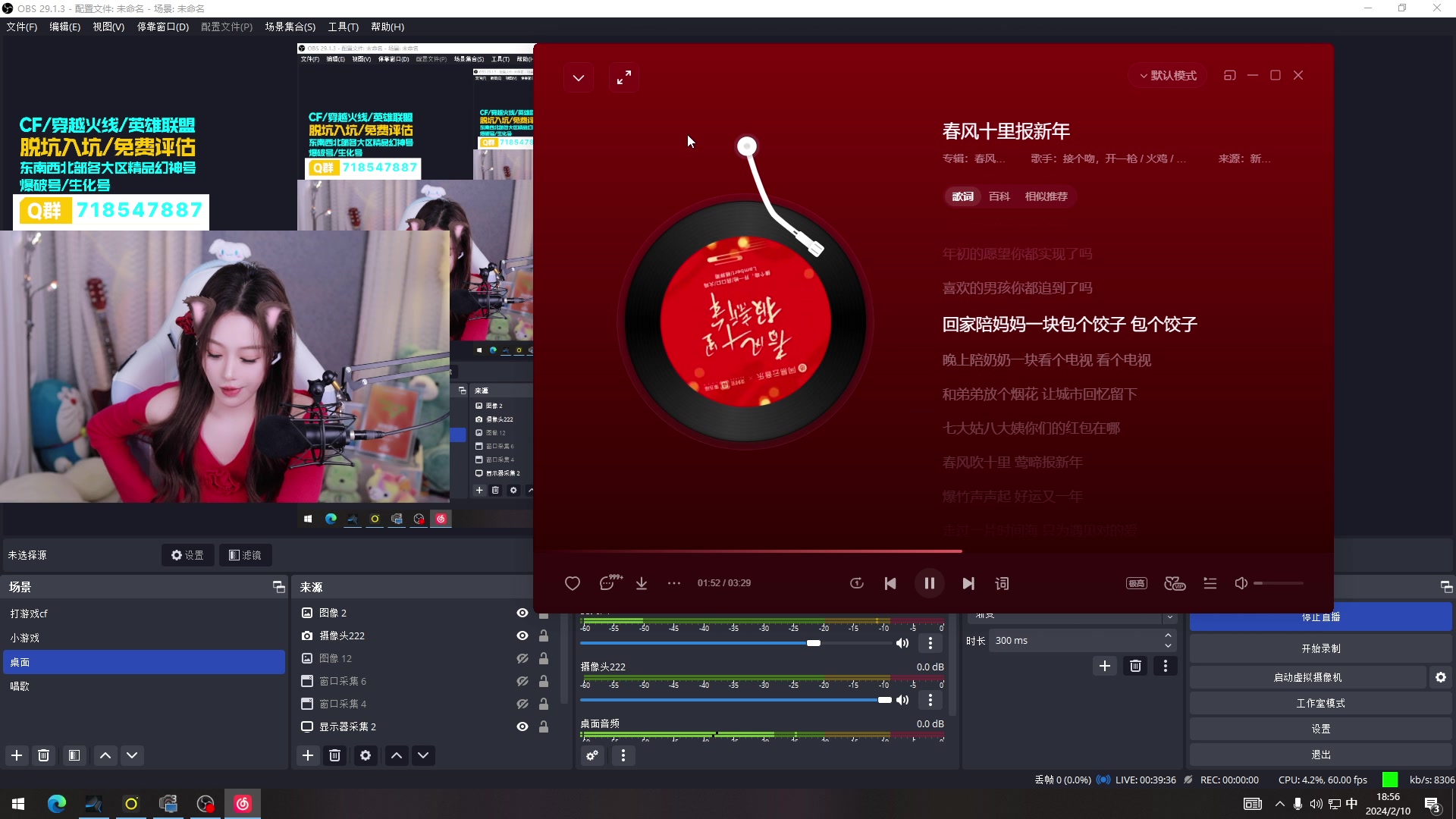1456x819 pixels.
Task: Hide the 摄像头222 source
Action: [x=522, y=635]
